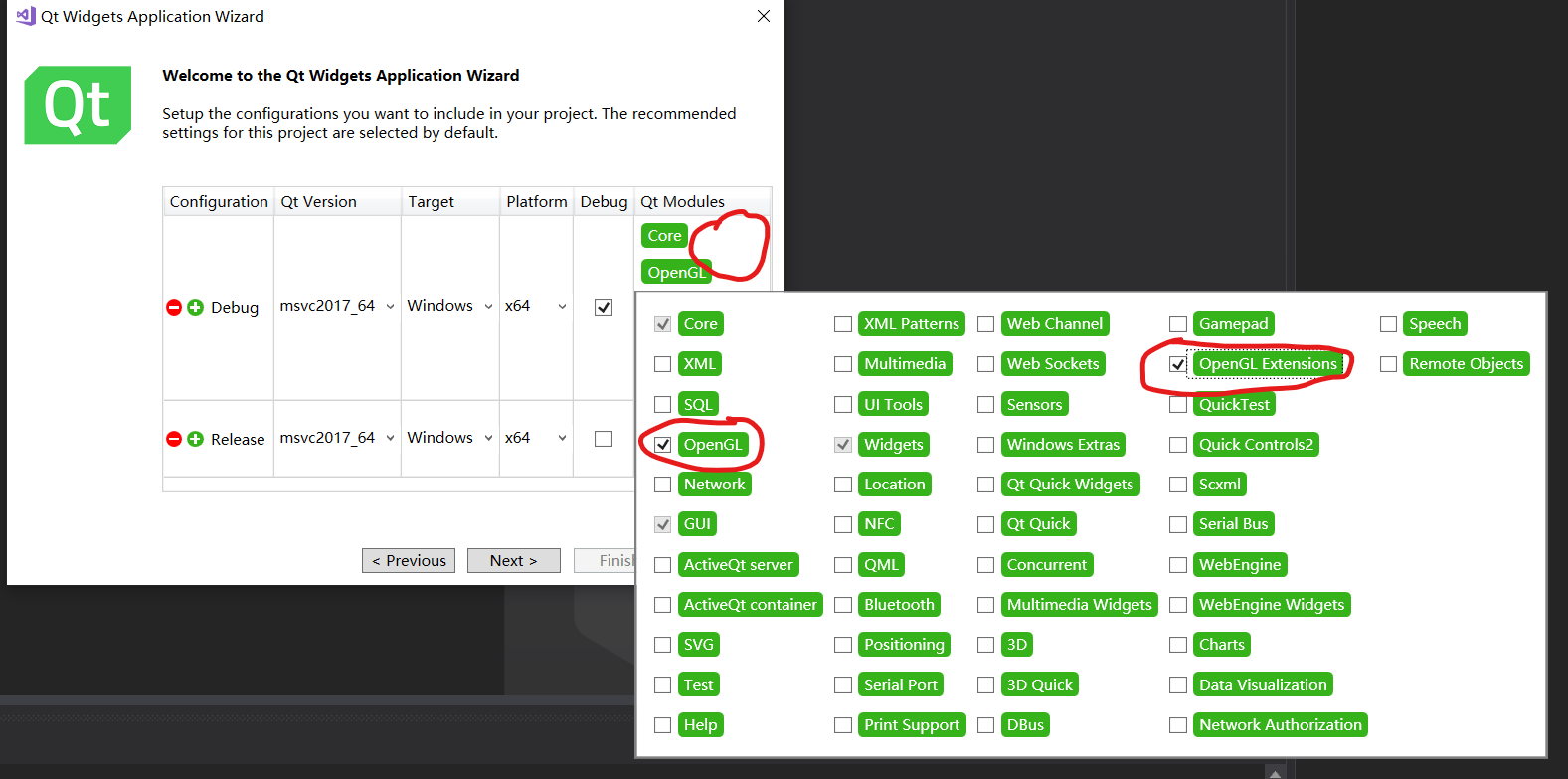Screen dimensions: 1568x779
Task: Go back with the Previous button
Action: pos(409,561)
